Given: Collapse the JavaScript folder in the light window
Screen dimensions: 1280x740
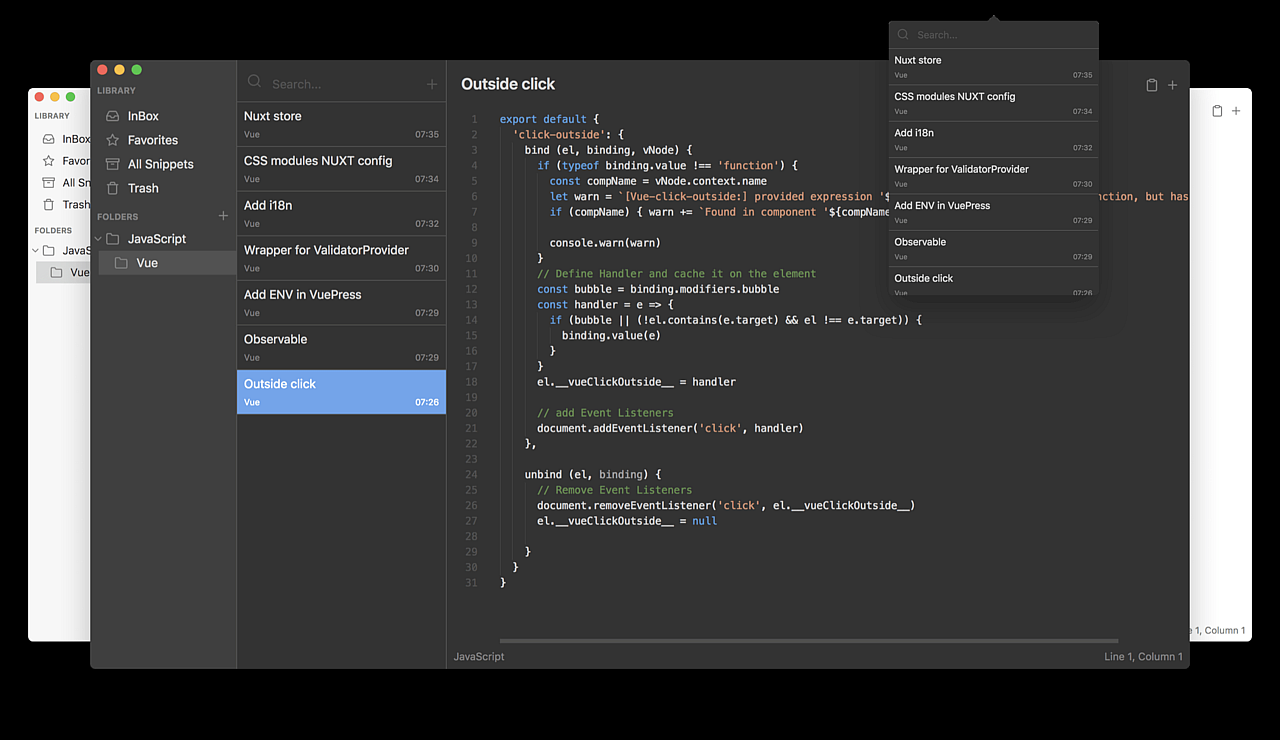Looking at the screenshot, I should 35,250.
